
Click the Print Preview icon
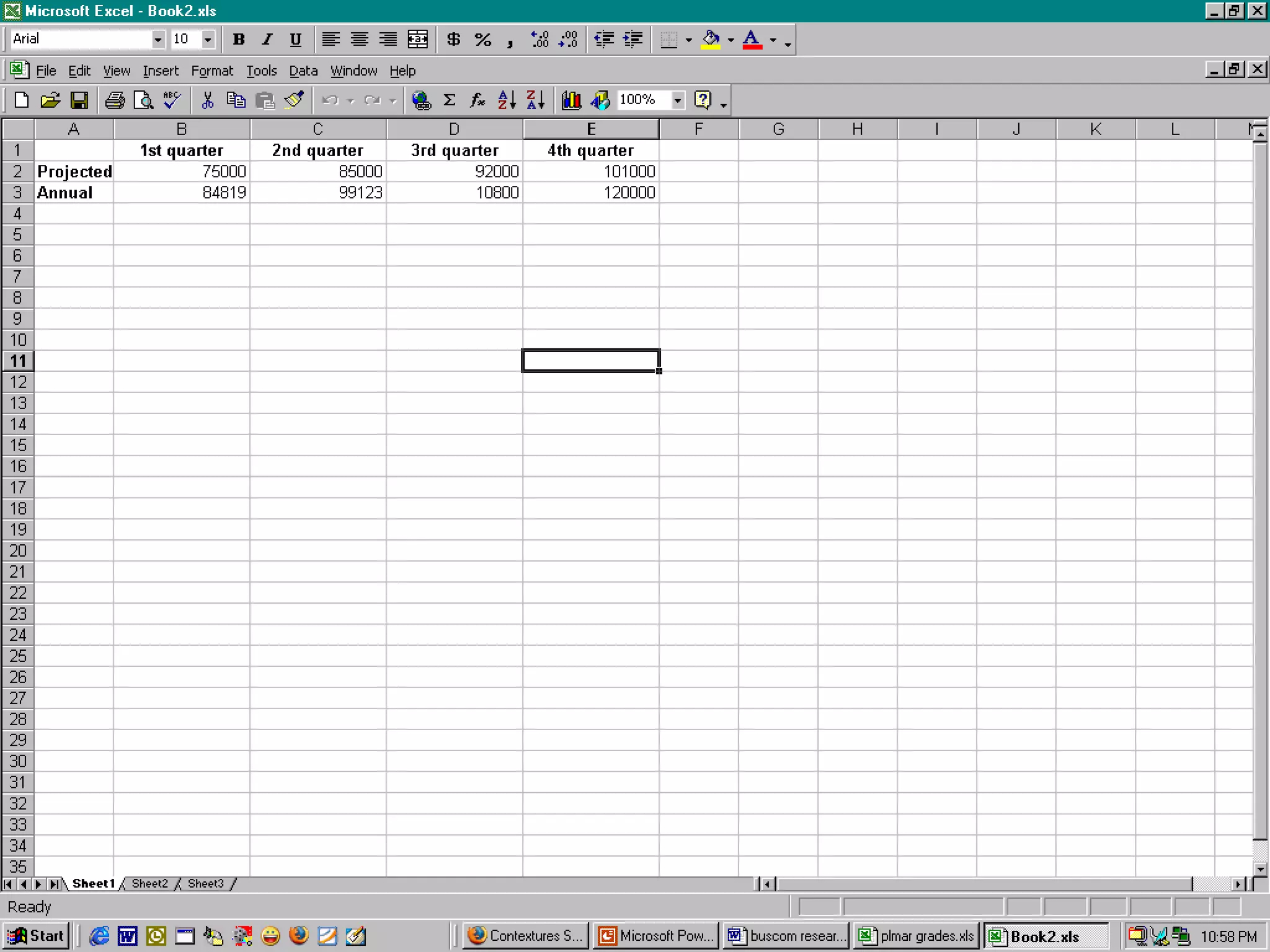point(144,100)
